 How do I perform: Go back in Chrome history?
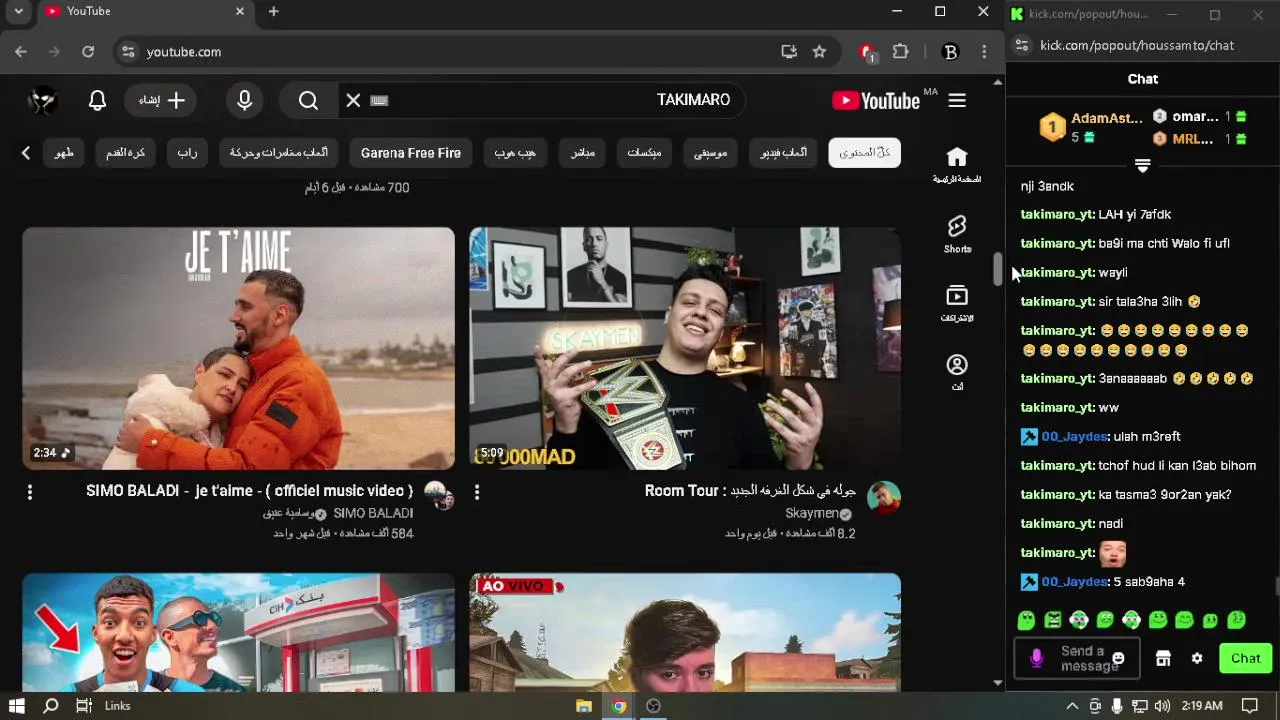point(21,52)
